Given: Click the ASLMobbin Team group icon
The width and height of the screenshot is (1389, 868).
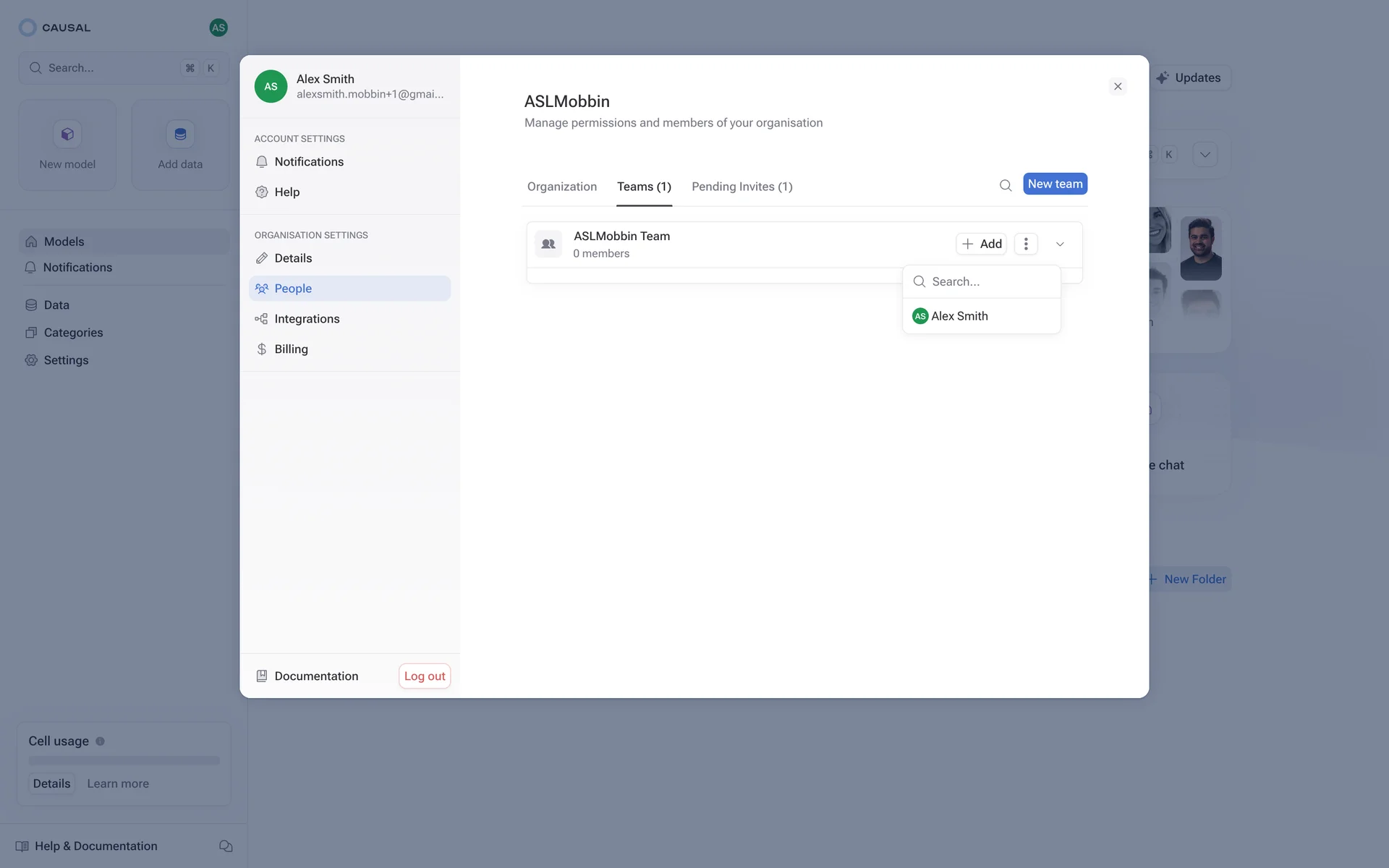Looking at the screenshot, I should (x=548, y=244).
